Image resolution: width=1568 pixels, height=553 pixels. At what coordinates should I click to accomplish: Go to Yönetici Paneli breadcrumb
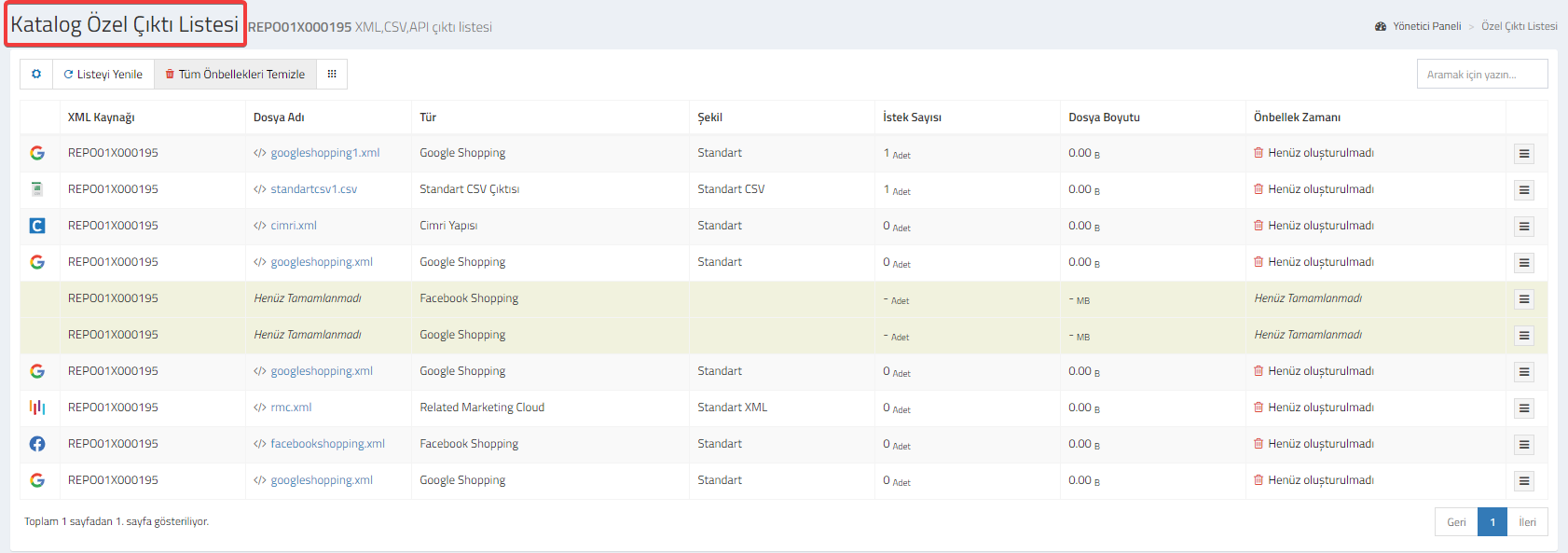pyautogui.click(x=1426, y=26)
